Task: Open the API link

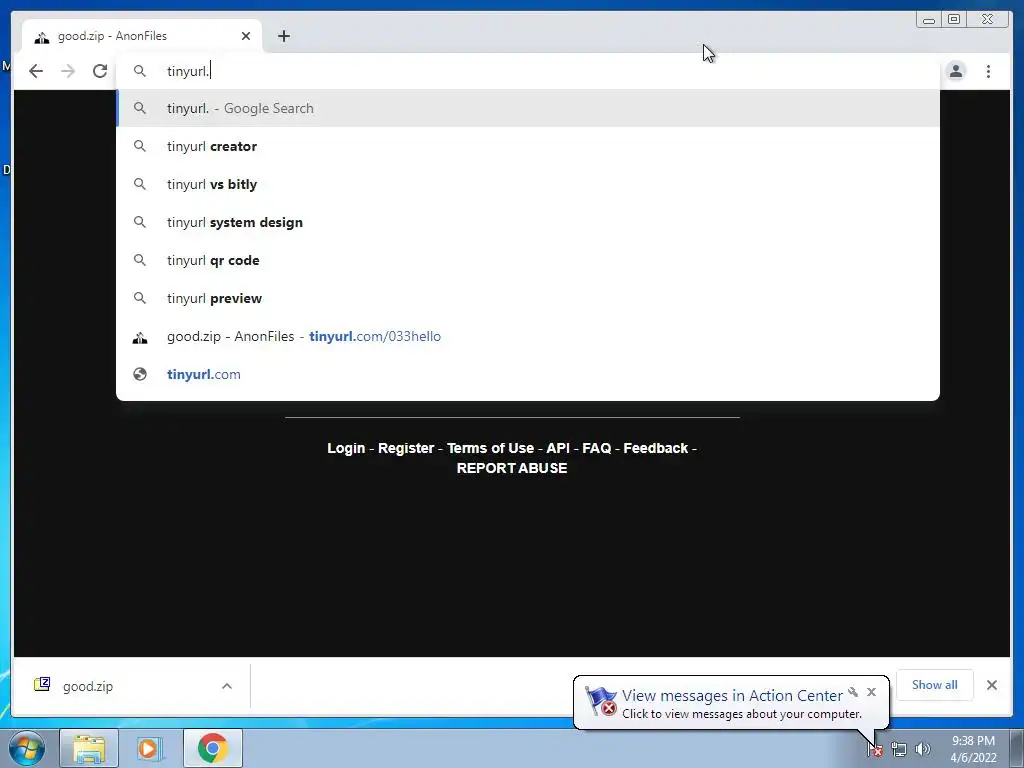Action: (558, 448)
